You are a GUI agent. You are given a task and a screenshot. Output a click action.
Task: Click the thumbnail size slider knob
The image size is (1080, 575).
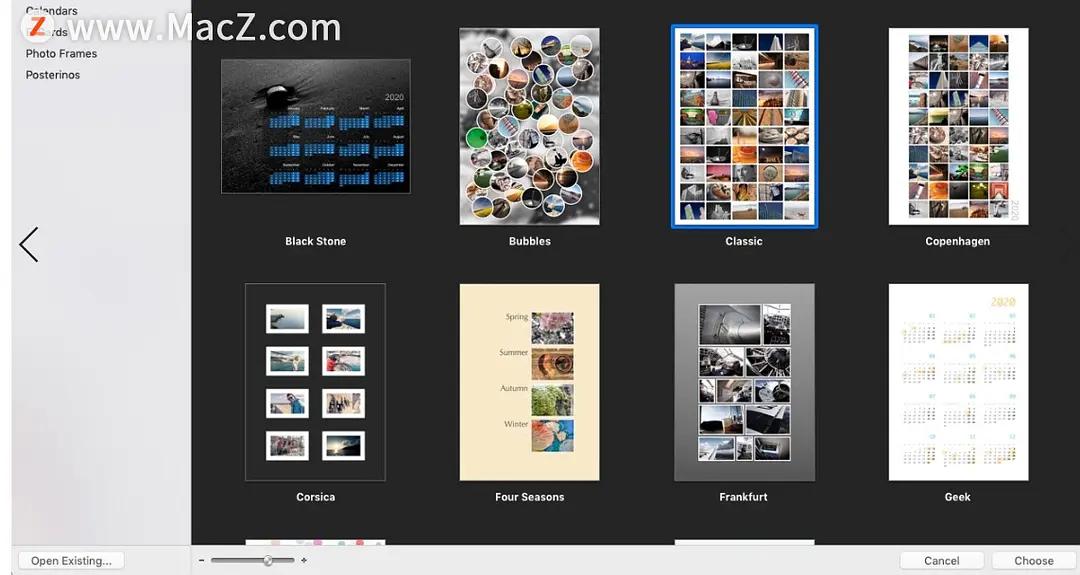click(x=268, y=561)
